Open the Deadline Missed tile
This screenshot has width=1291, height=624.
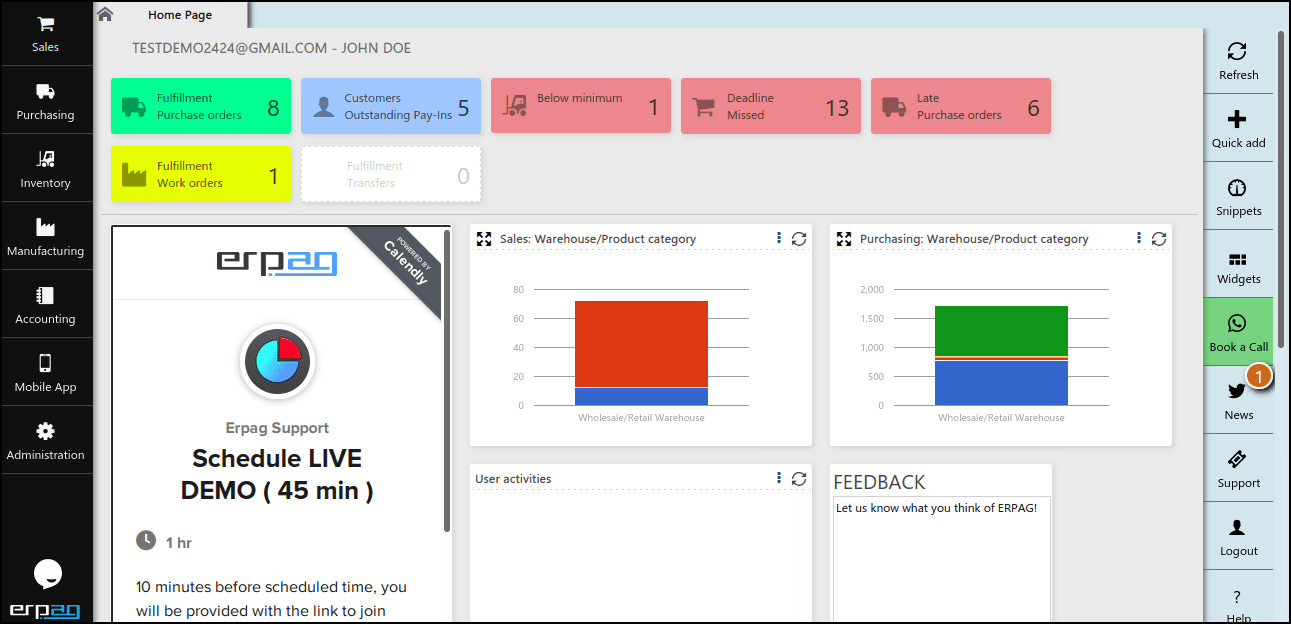(771, 106)
